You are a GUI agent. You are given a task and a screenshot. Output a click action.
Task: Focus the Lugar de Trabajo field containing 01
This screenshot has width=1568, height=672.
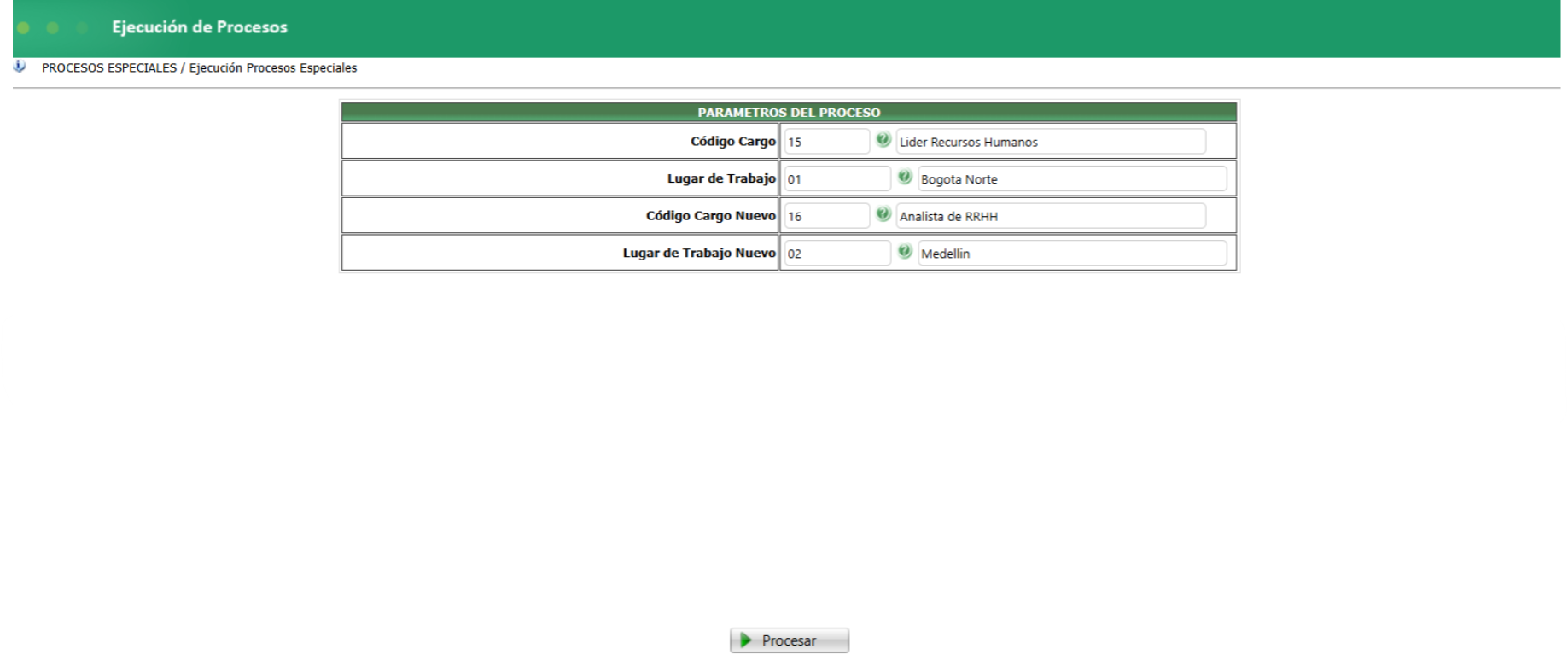837,179
